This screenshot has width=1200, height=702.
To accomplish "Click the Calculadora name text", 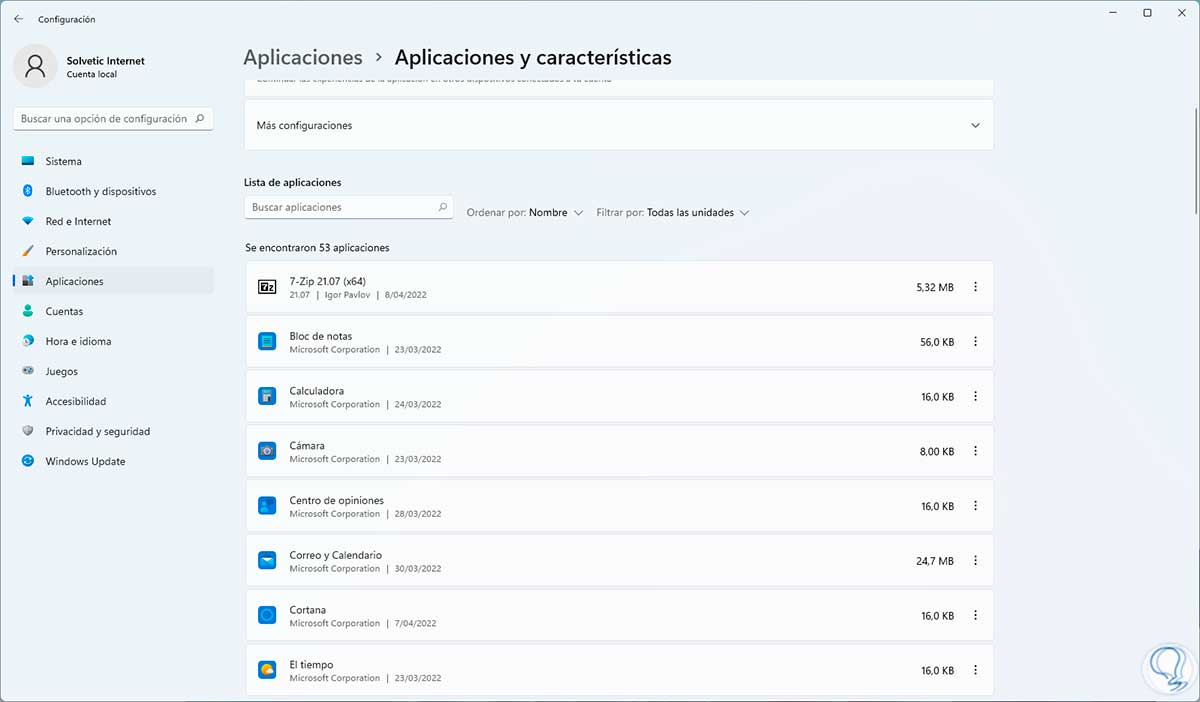I will pyautogui.click(x=316, y=391).
